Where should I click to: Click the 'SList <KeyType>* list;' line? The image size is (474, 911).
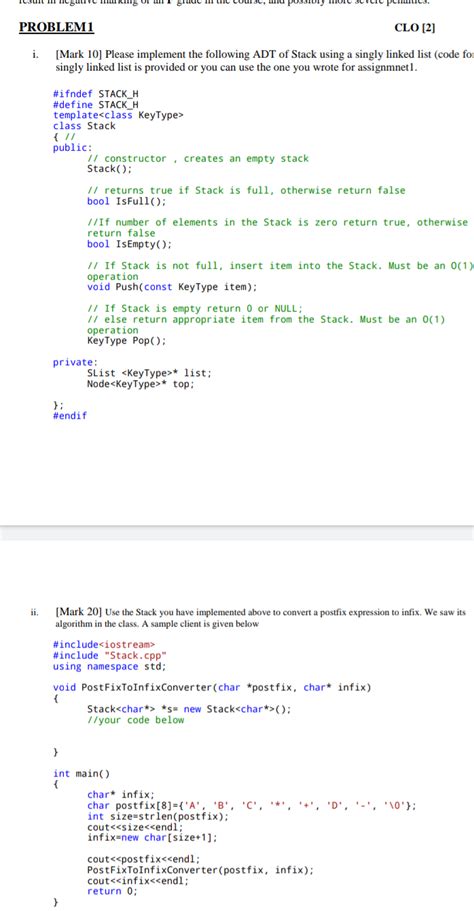click(149, 374)
